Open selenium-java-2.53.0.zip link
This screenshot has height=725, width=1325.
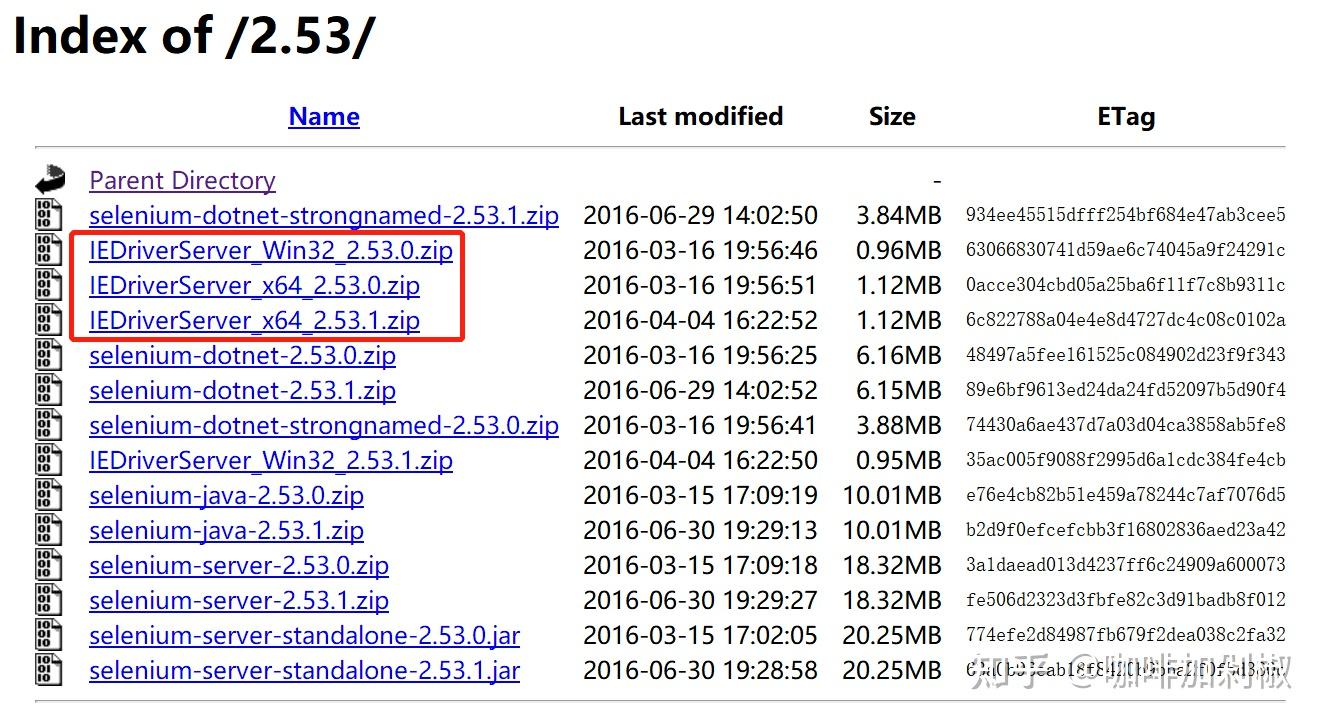(226, 495)
